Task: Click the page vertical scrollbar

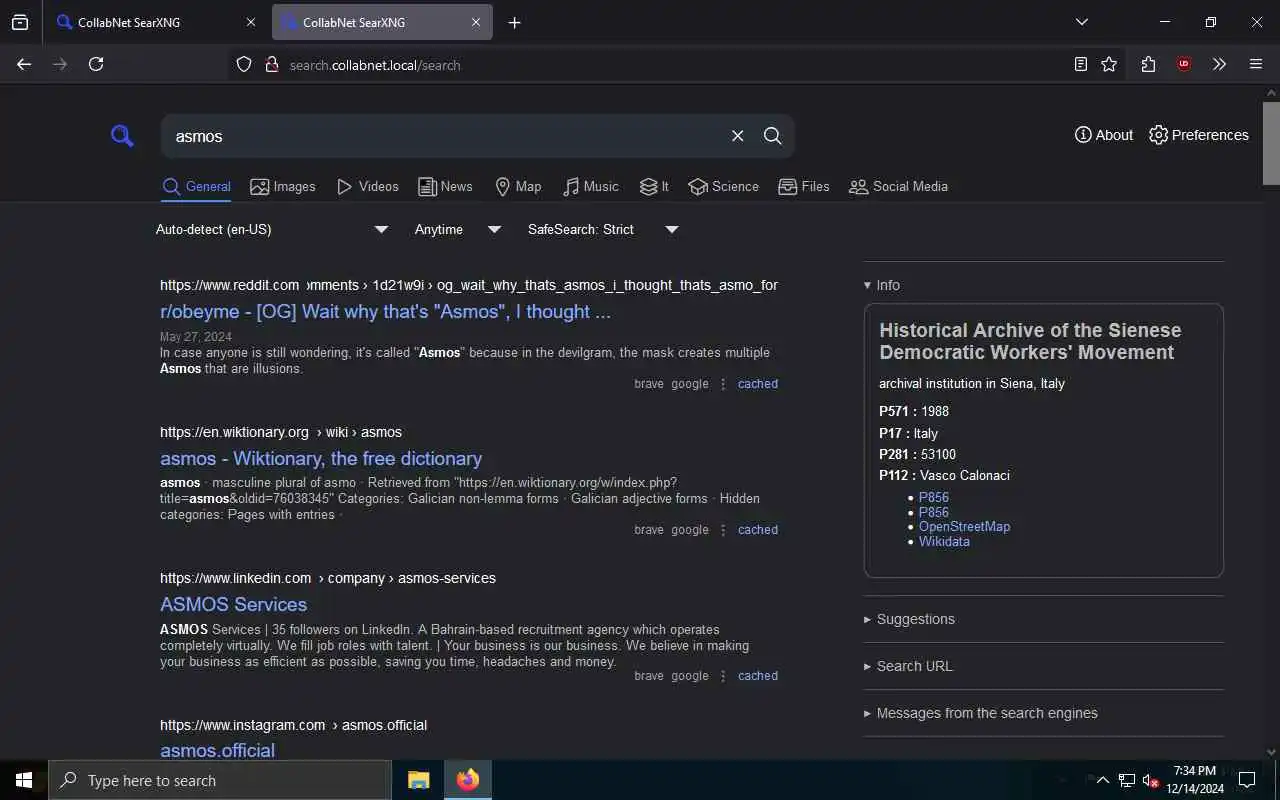Action: [x=1271, y=143]
